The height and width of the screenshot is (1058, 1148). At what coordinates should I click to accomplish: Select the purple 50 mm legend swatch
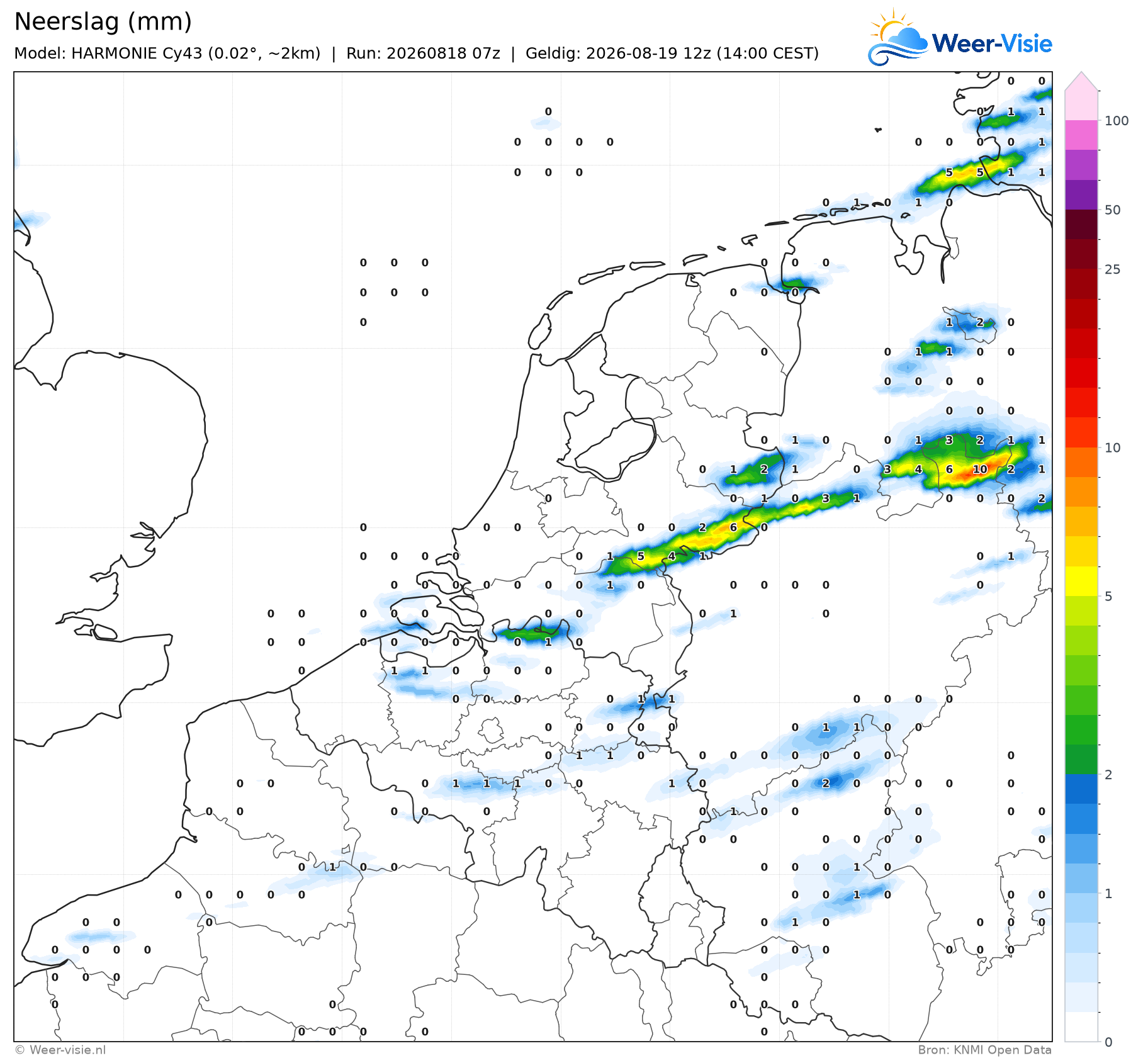pyautogui.click(x=1081, y=194)
